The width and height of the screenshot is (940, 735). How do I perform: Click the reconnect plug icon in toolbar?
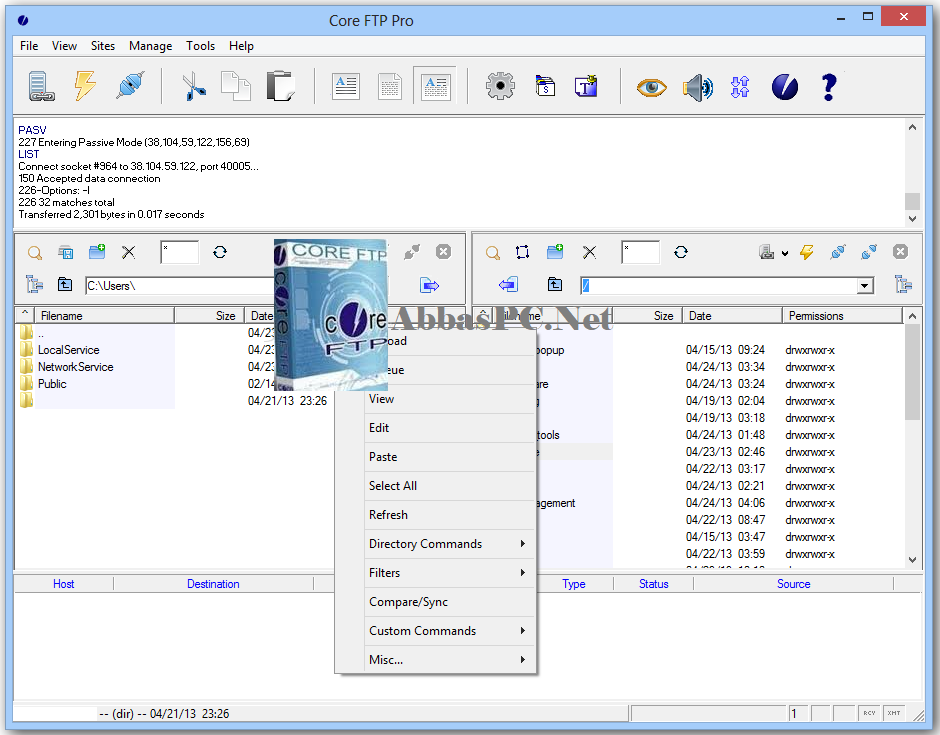131,86
